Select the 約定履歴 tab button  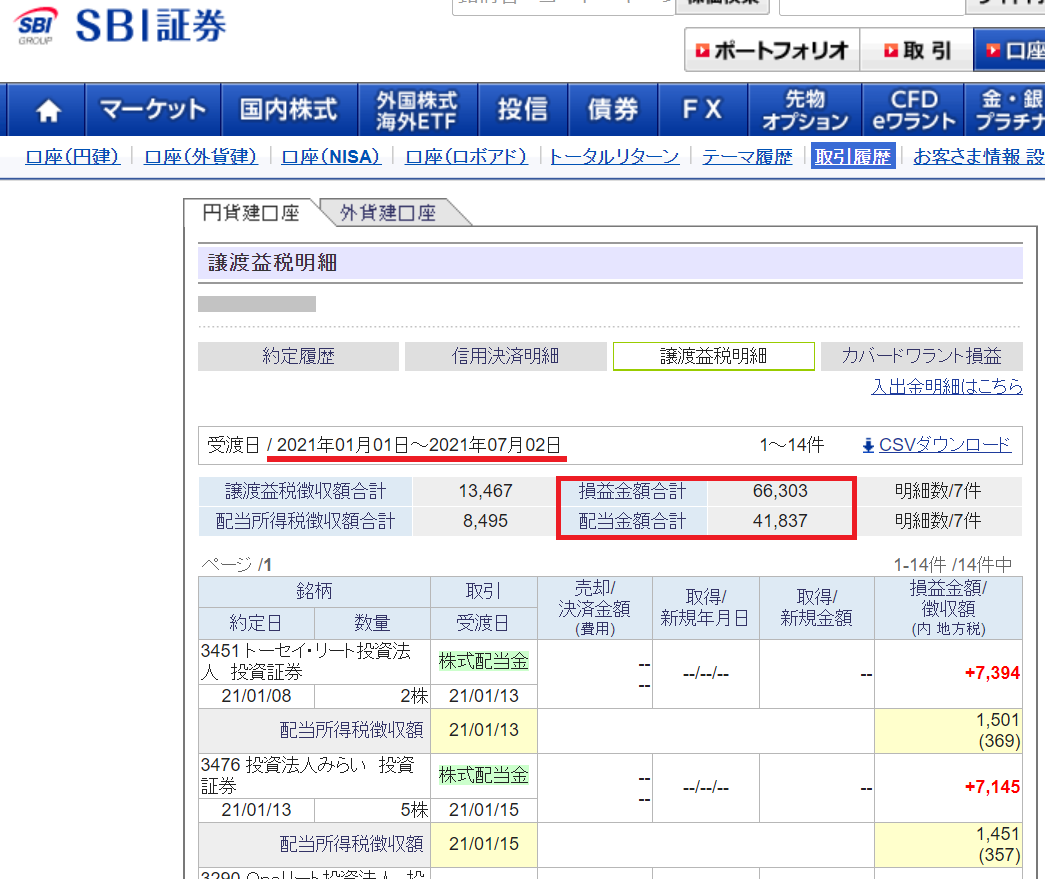(298, 357)
